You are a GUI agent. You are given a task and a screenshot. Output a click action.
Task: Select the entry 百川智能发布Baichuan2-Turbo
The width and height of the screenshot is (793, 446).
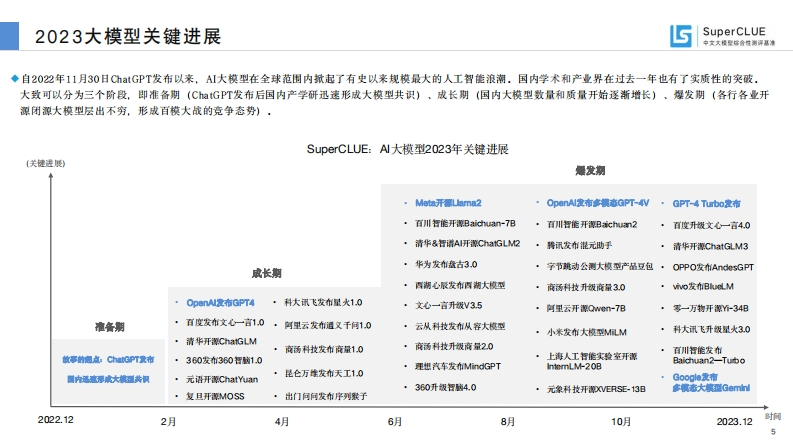click(x=709, y=355)
